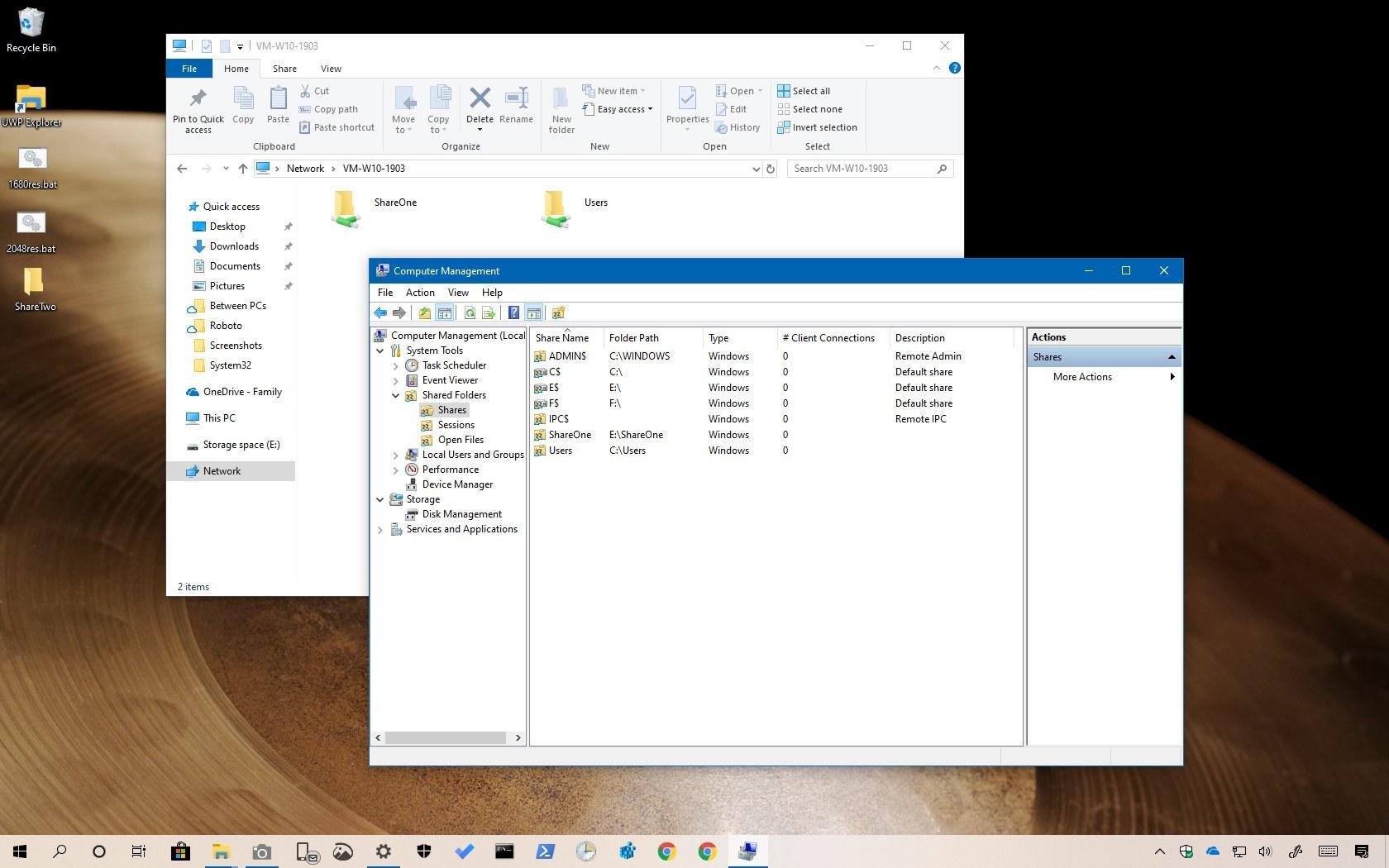The image size is (1389, 868).
Task: Click Select all in Explorer ribbon
Action: pos(804,91)
